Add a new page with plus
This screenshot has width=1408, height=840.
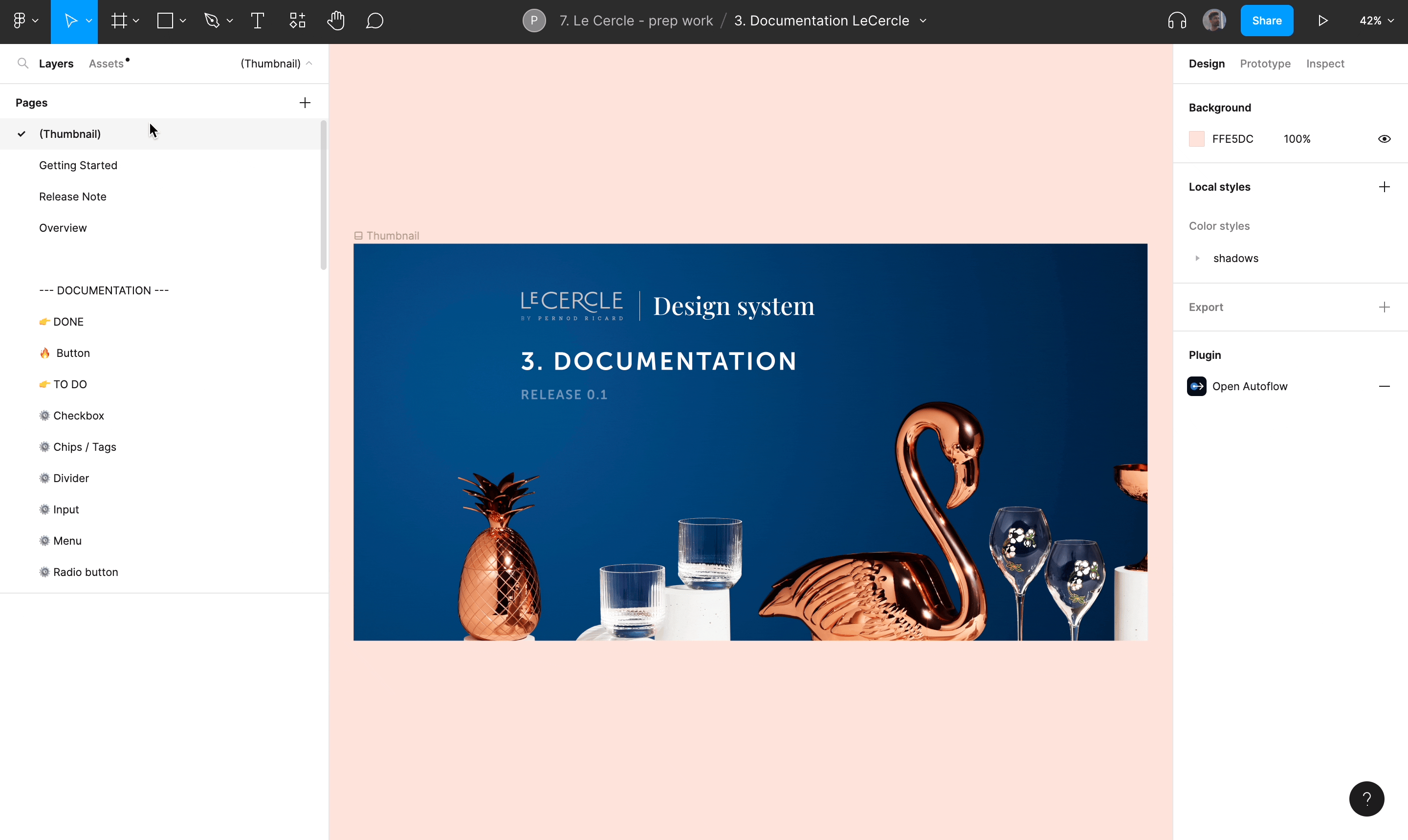pyautogui.click(x=305, y=103)
